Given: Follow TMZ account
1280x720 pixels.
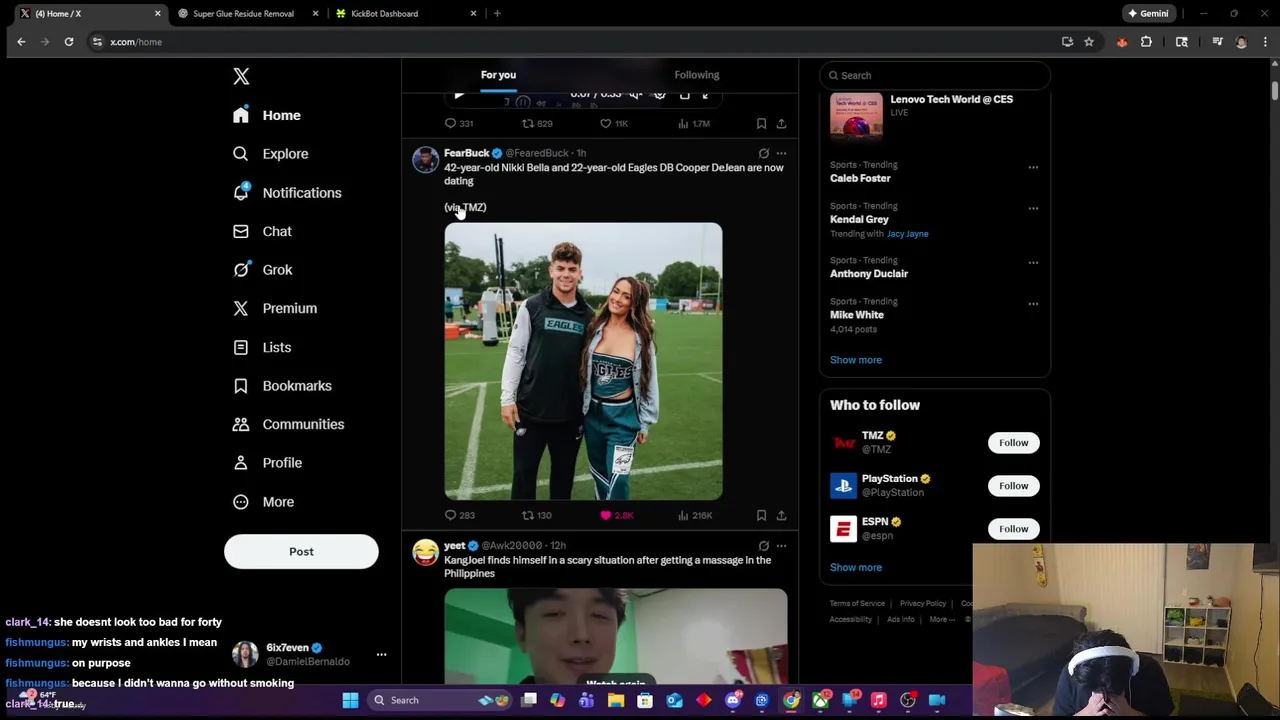Looking at the screenshot, I should 1013,443.
